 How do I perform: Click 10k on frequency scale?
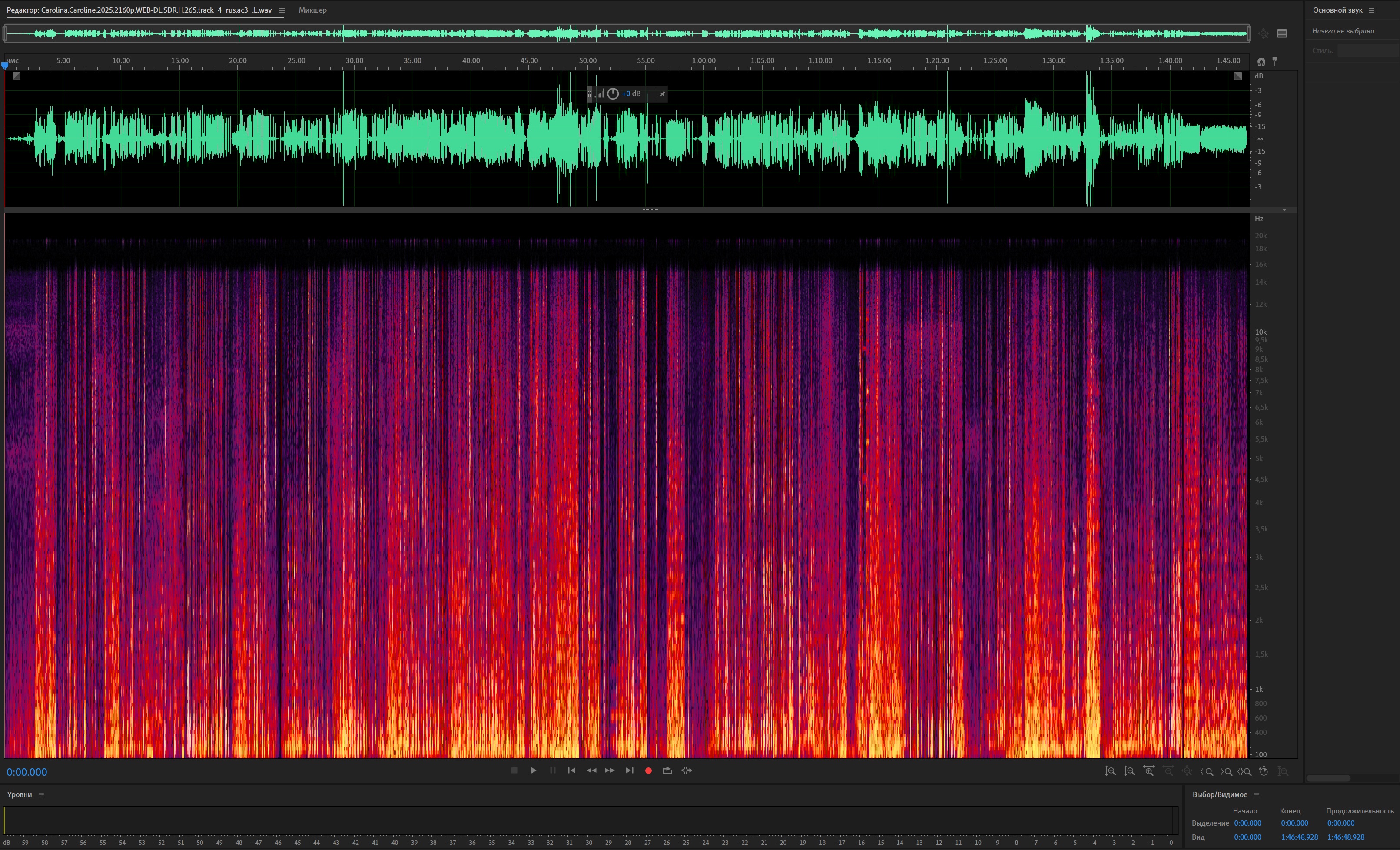point(1261,332)
